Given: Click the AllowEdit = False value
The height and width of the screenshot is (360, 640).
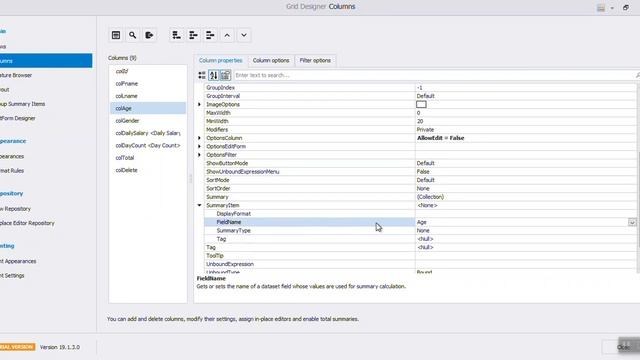Looking at the screenshot, I should (x=440, y=138).
